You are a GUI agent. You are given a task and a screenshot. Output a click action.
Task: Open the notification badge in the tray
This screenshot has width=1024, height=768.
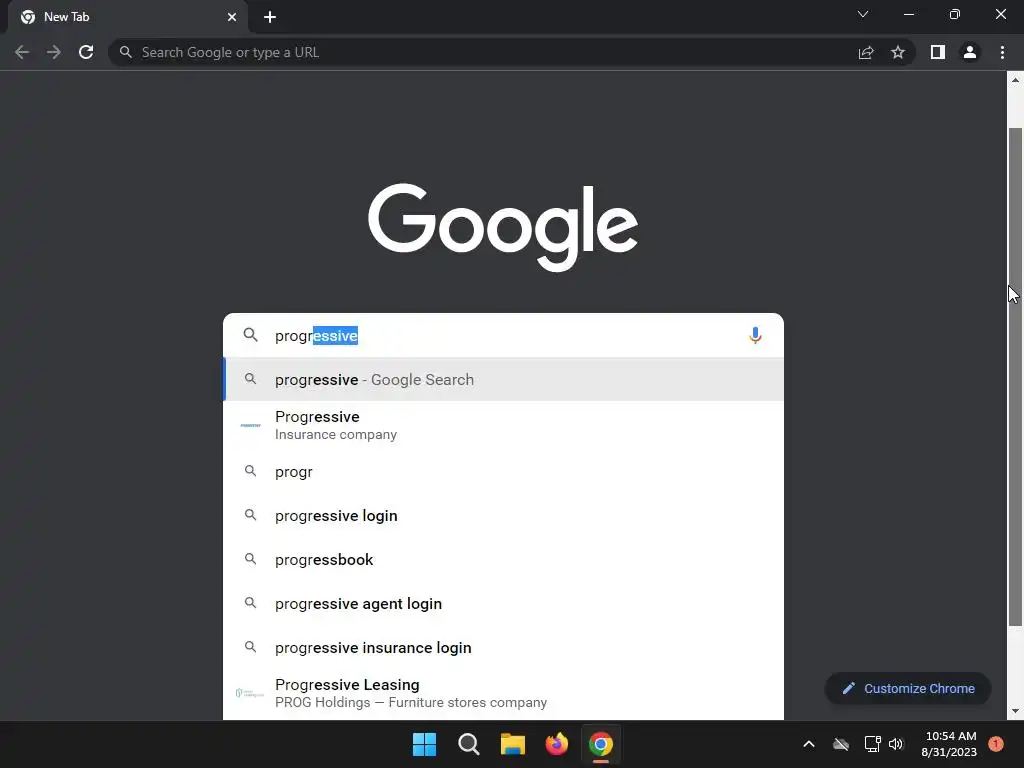coord(996,744)
